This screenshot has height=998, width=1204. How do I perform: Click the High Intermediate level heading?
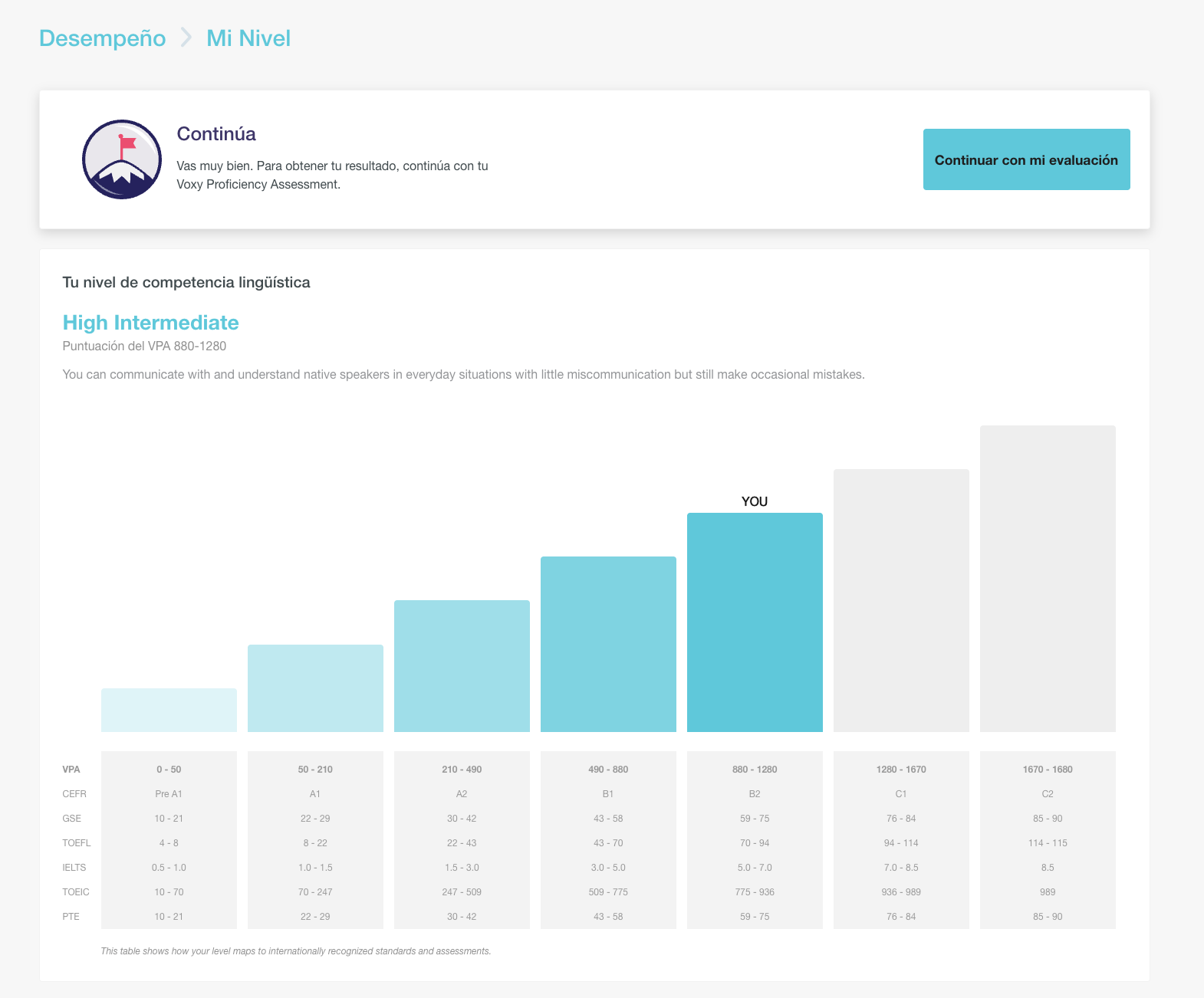click(150, 323)
